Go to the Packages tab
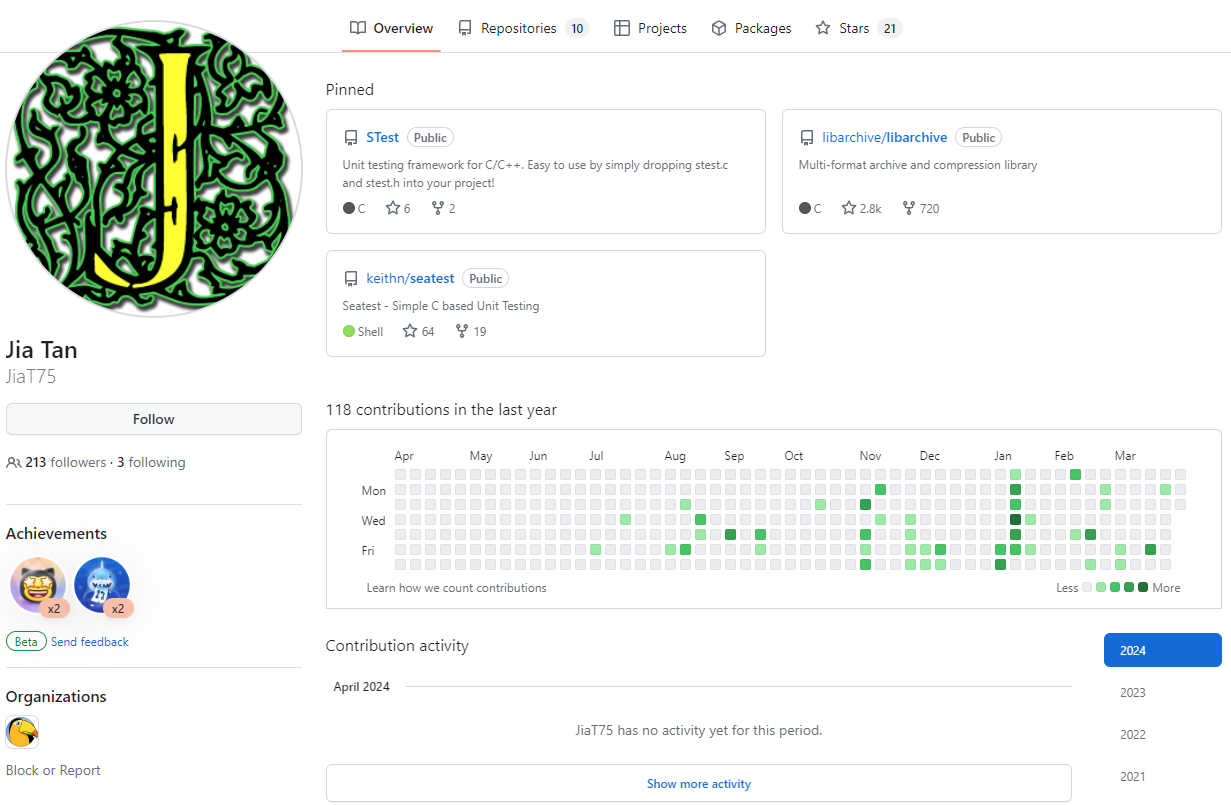The width and height of the screenshot is (1231, 805). 751,28
